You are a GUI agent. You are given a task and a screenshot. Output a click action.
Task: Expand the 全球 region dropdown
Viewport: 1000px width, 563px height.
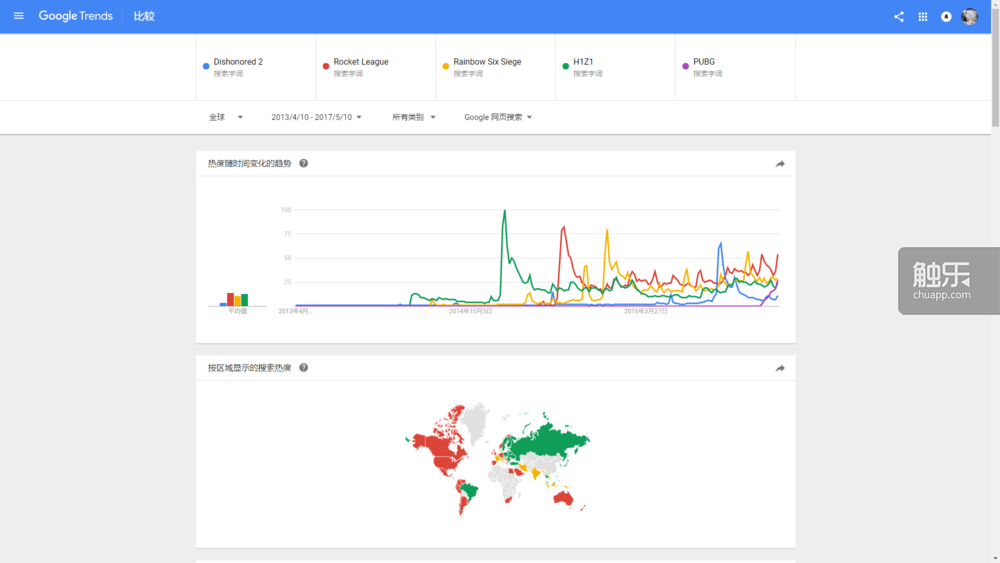pyautogui.click(x=225, y=117)
